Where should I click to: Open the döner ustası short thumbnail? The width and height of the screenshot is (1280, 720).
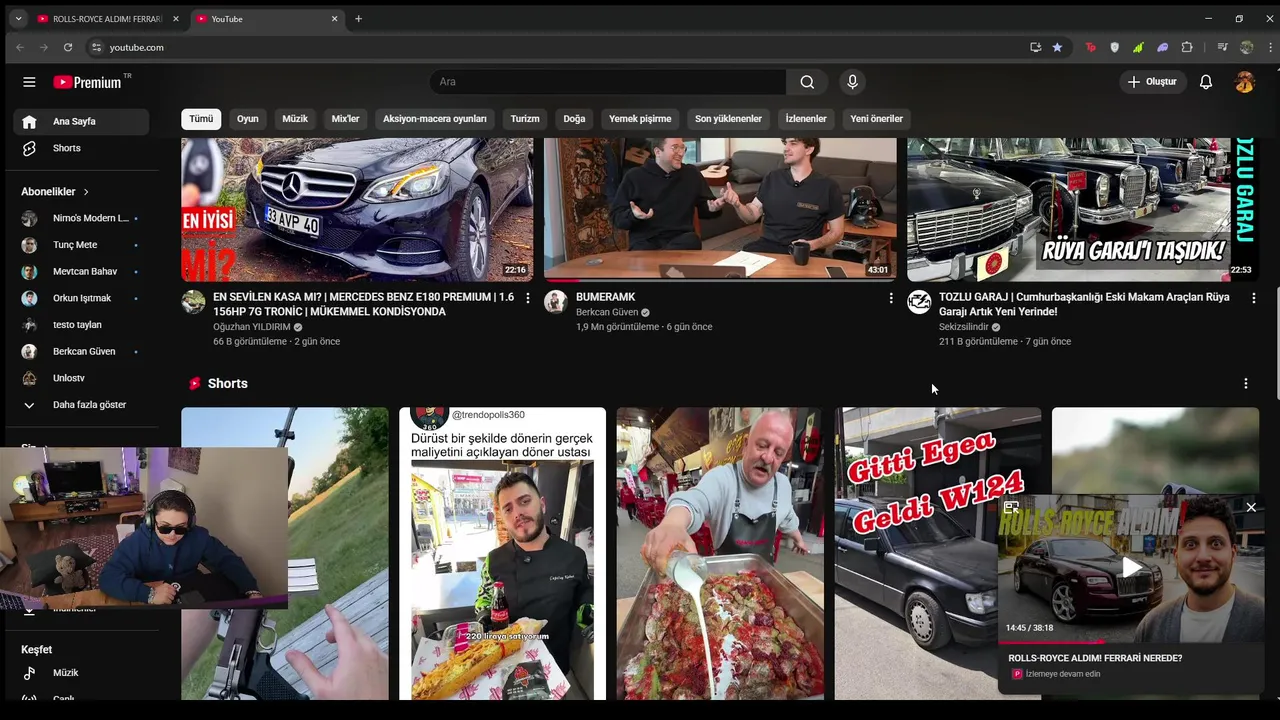502,553
